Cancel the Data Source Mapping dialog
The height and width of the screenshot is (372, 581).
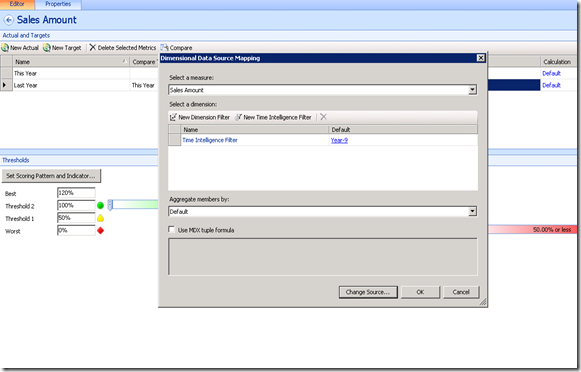pyautogui.click(x=461, y=292)
